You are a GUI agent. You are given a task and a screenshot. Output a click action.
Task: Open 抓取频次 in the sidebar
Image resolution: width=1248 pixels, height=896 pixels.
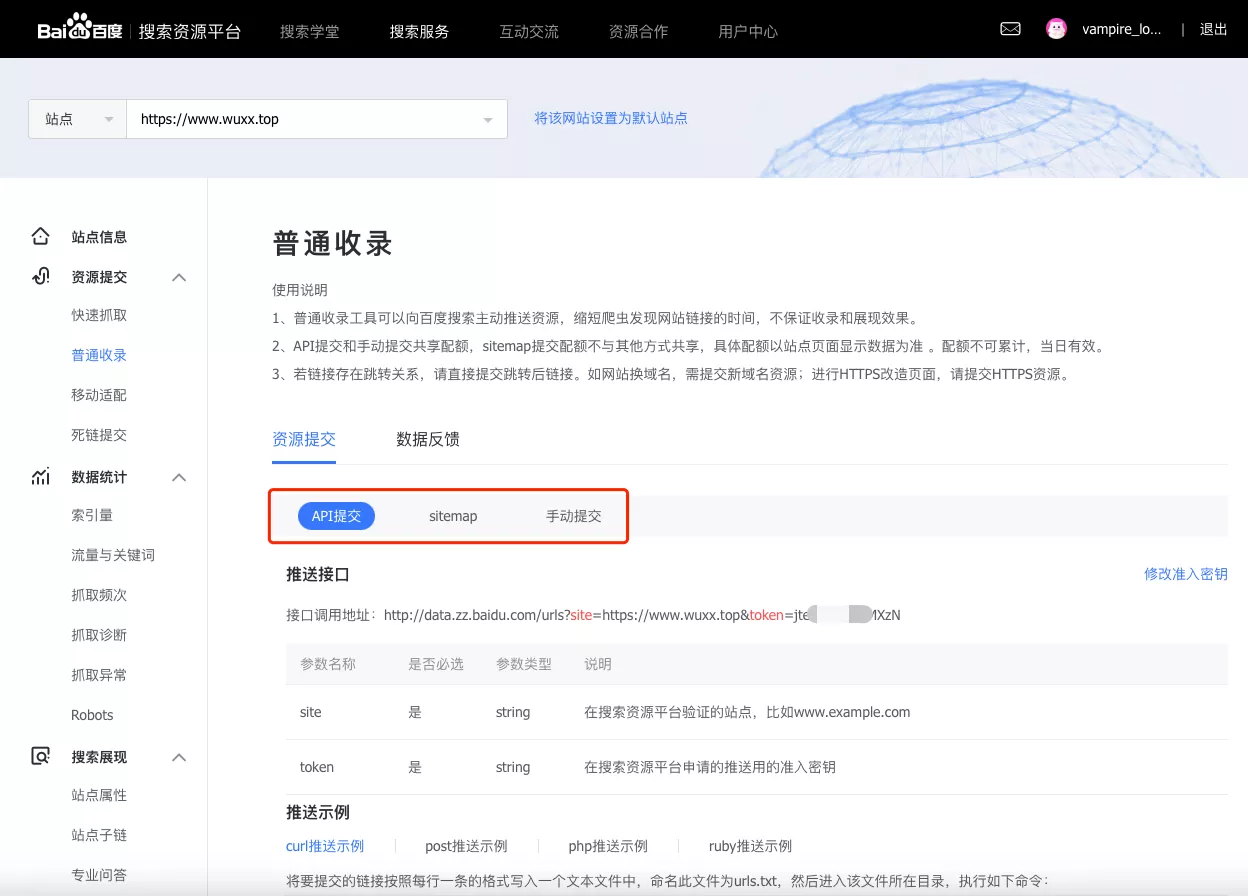click(x=99, y=595)
